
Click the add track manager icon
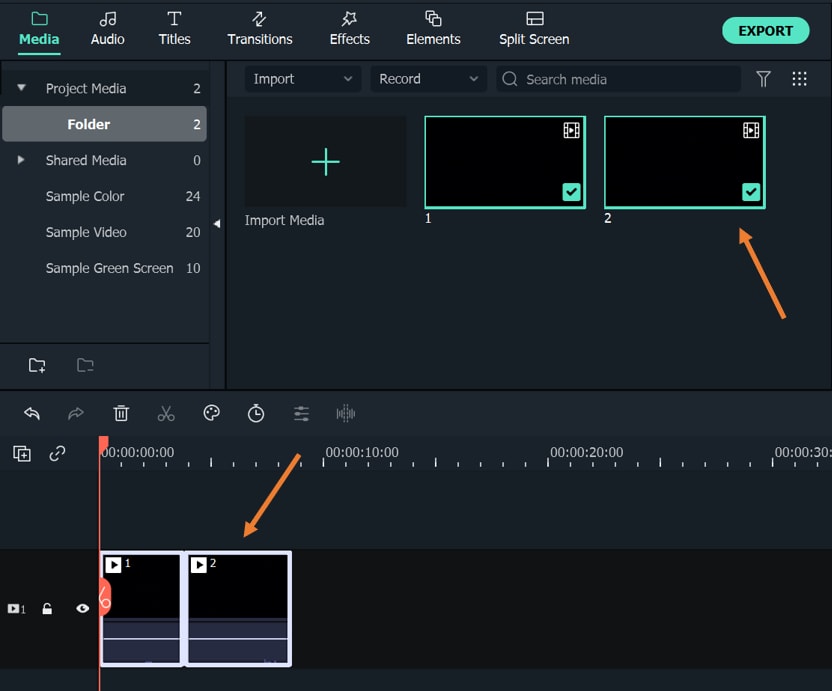point(22,453)
